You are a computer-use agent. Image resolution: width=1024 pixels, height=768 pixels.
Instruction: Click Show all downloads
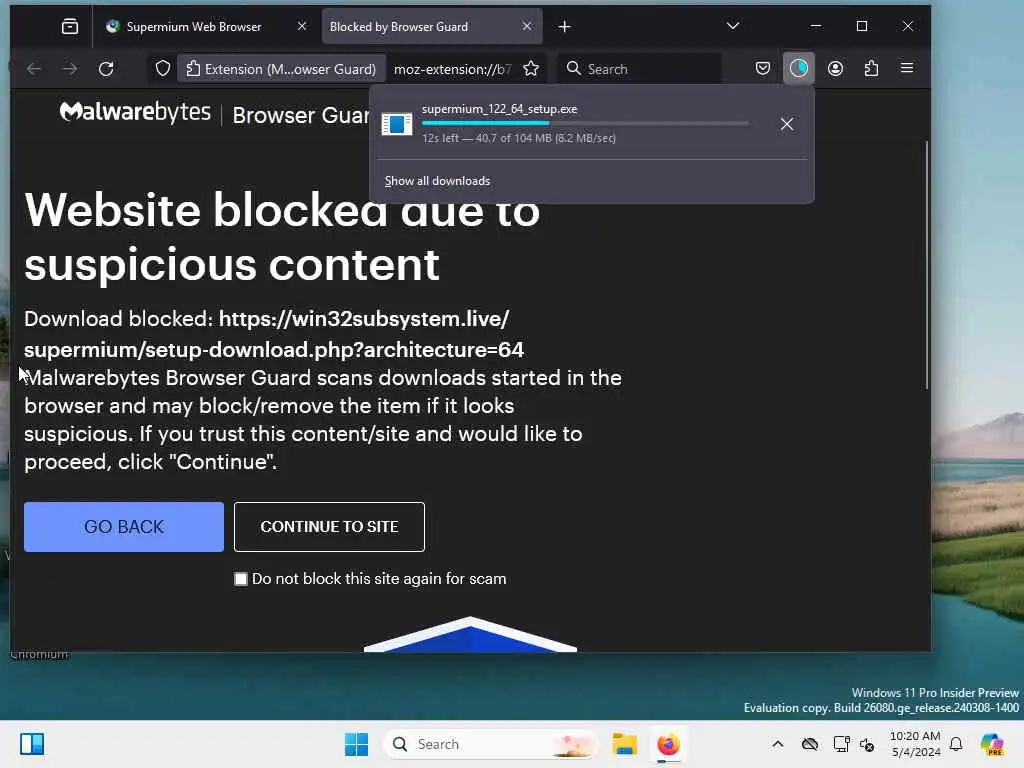[437, 181]
